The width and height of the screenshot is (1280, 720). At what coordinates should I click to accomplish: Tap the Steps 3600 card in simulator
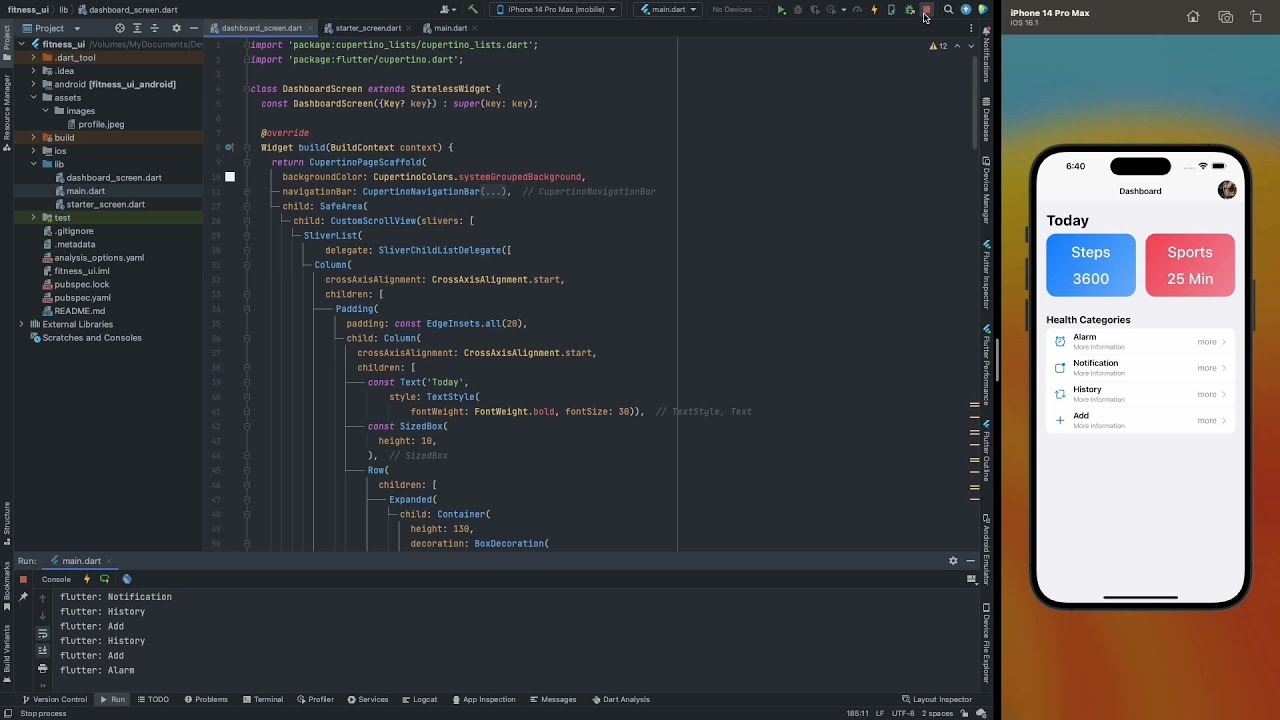point(1090,265)
